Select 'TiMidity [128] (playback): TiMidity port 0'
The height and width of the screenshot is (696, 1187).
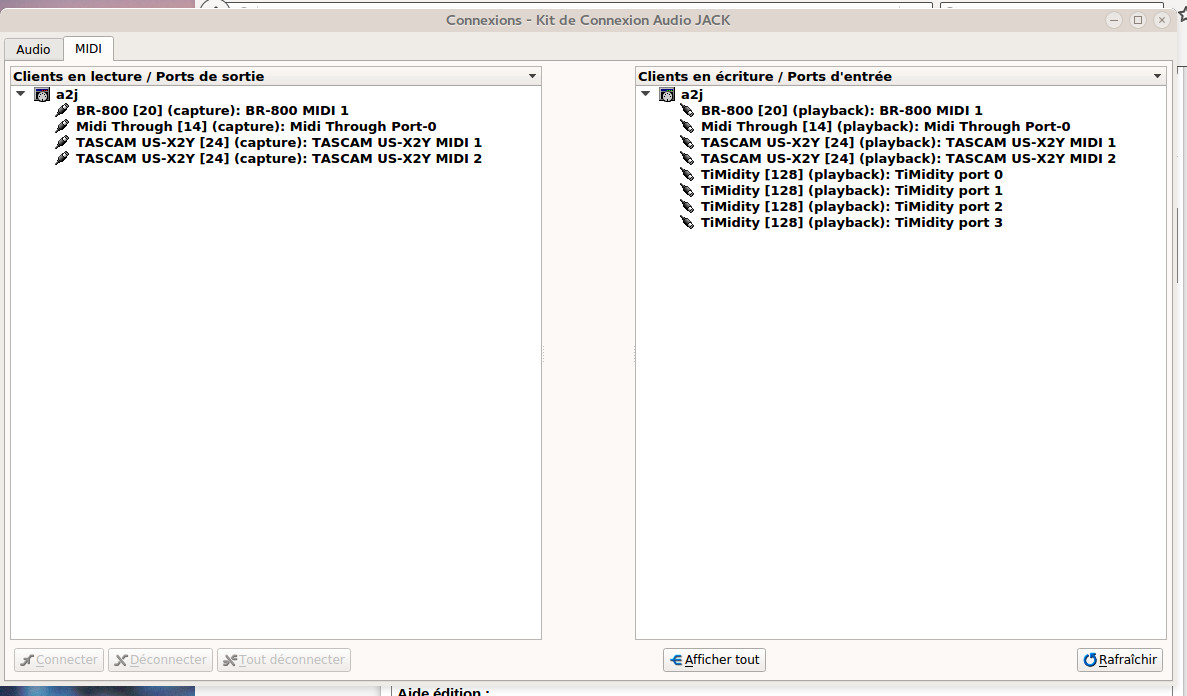tap(852, 174)
